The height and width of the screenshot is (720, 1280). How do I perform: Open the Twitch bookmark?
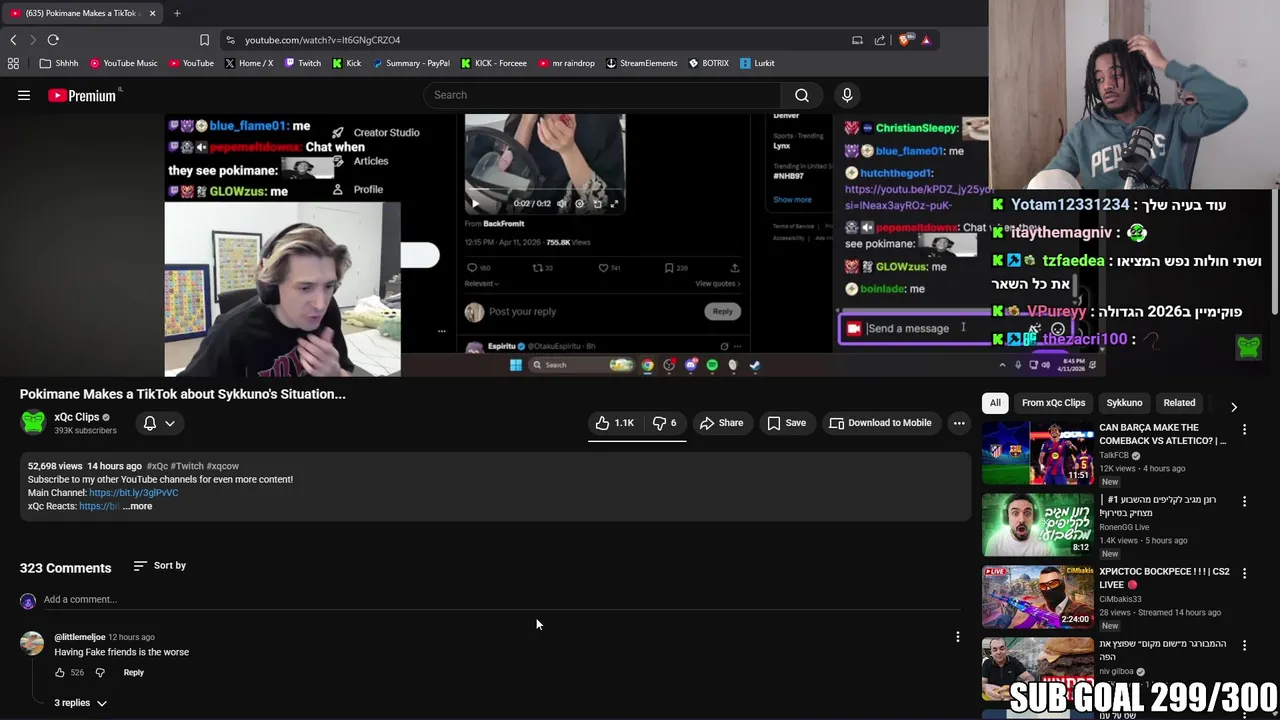[303, 63]
